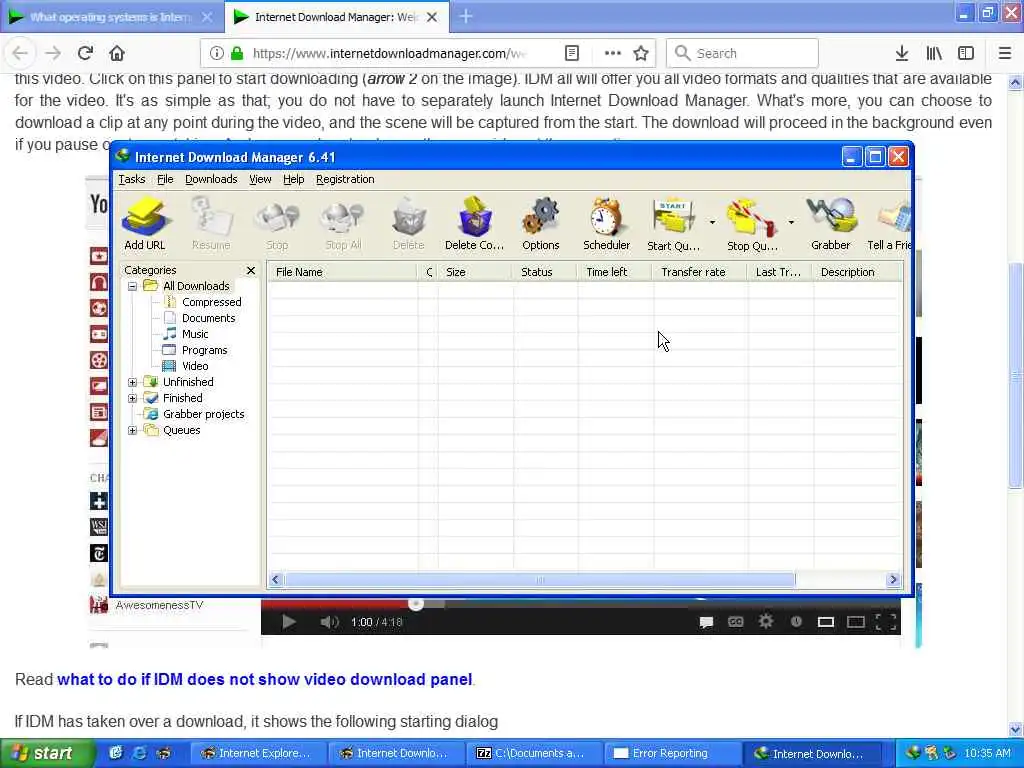This screenshot has width=1024, height=768.
Task: Click the Start Queue toolbar icon
Action: [x=673, y=224]
